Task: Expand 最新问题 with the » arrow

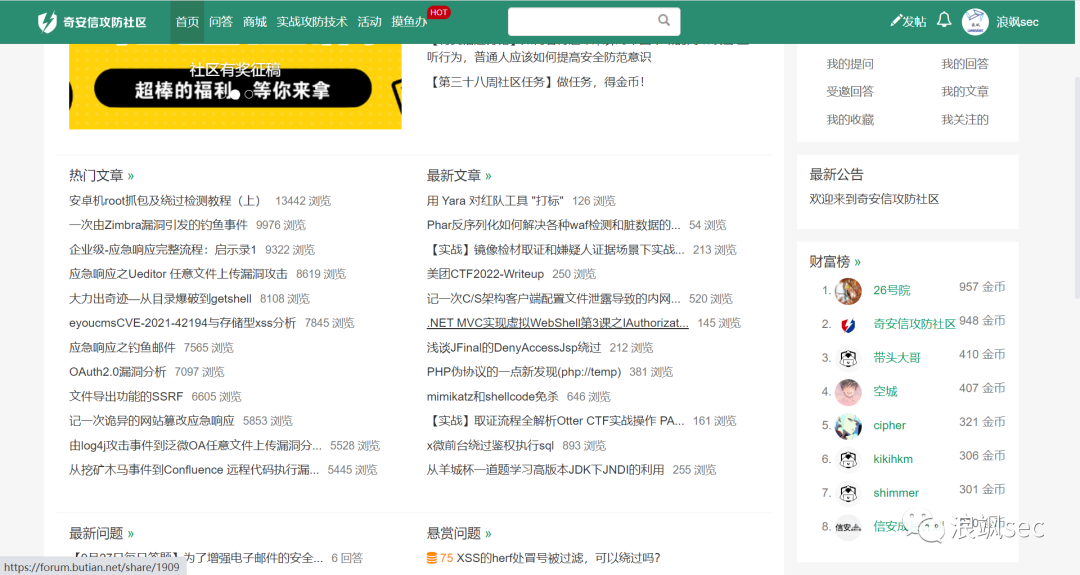Action: pos(131,534)
